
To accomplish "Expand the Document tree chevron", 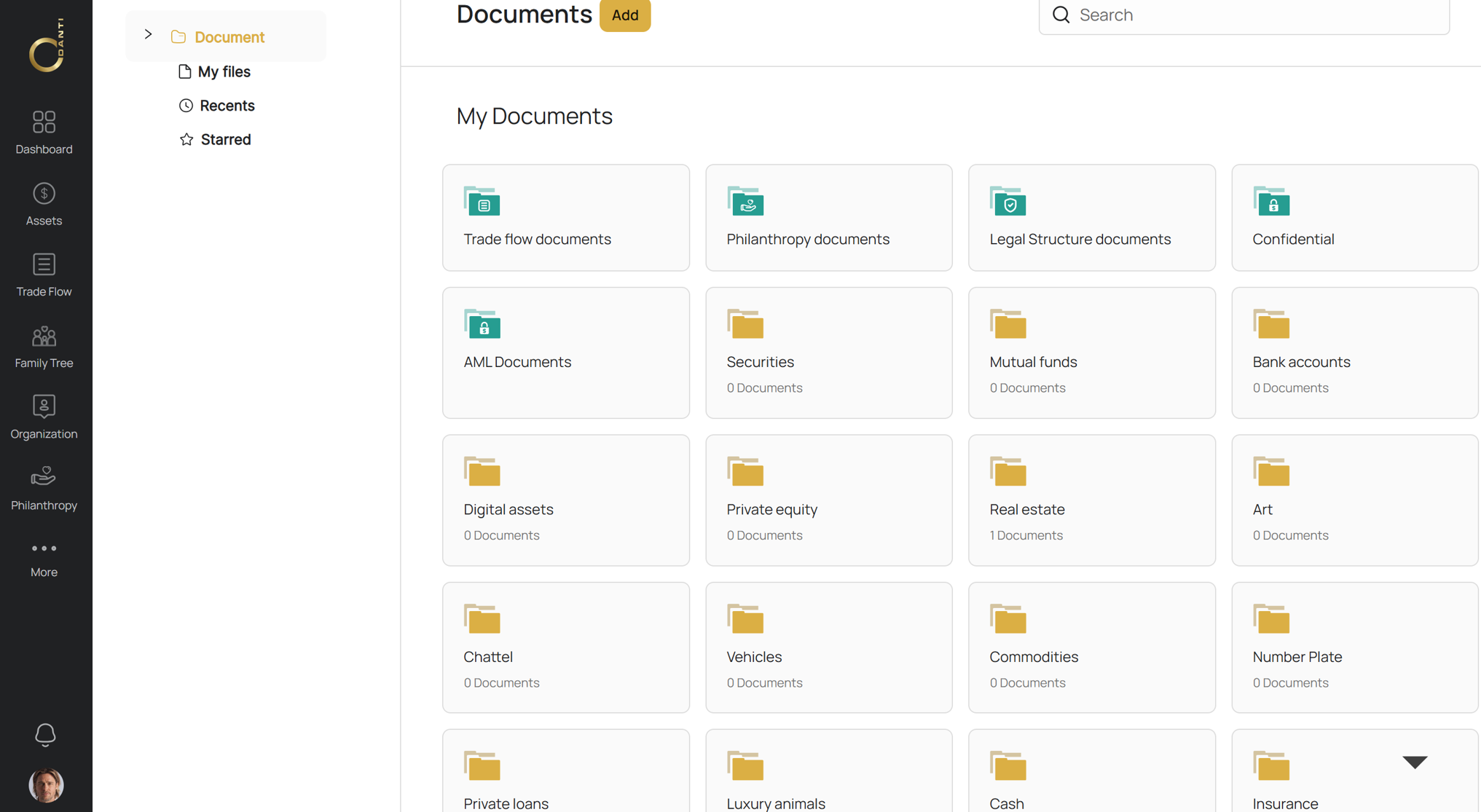I will [x=148, y=34].
